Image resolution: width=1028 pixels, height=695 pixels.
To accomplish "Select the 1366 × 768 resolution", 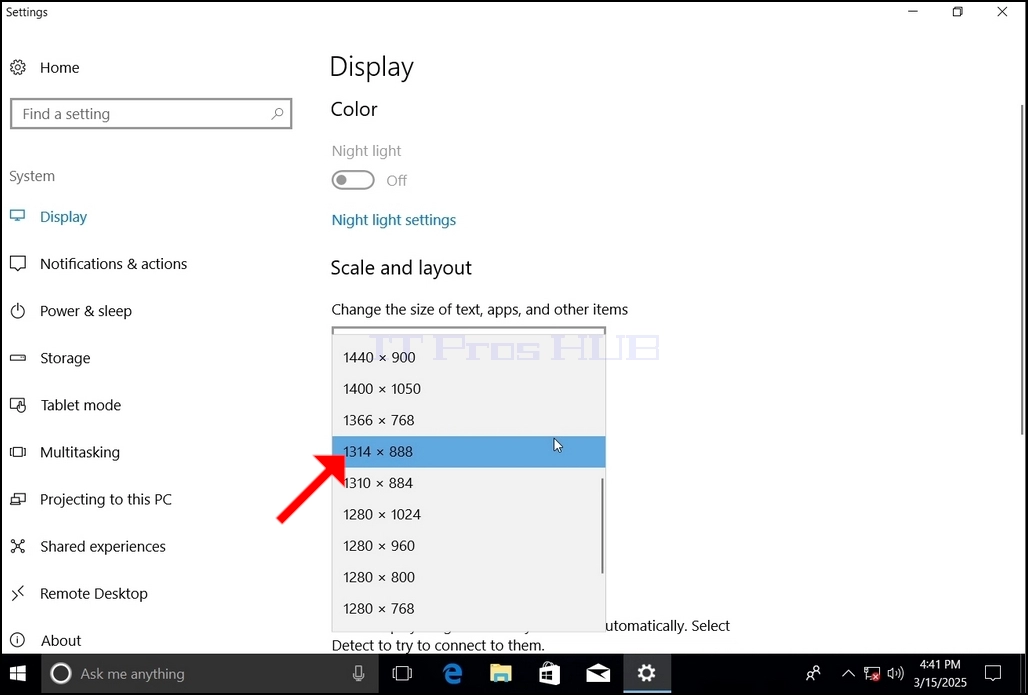I will 469,420.
